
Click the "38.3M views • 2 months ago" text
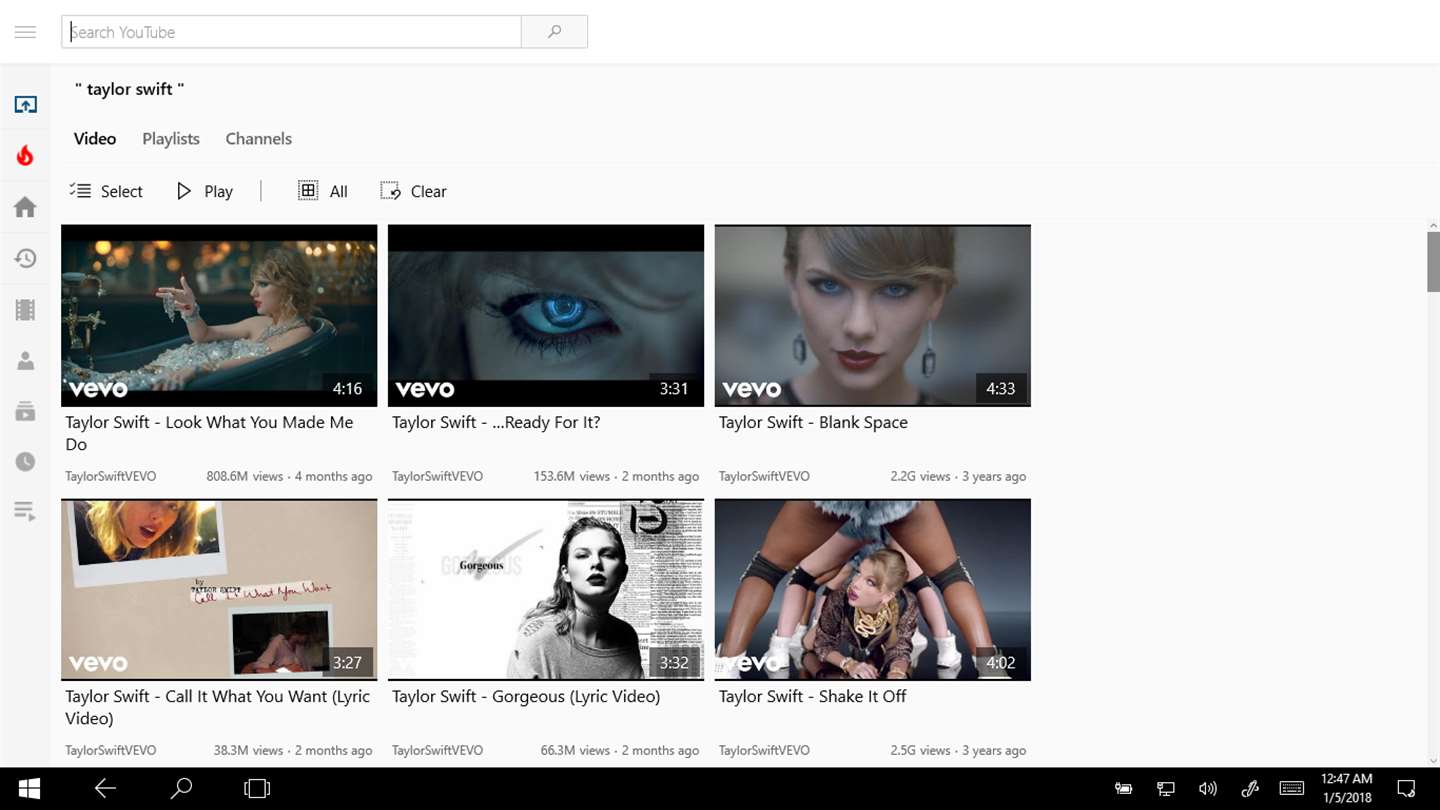(x=293, y=750)
